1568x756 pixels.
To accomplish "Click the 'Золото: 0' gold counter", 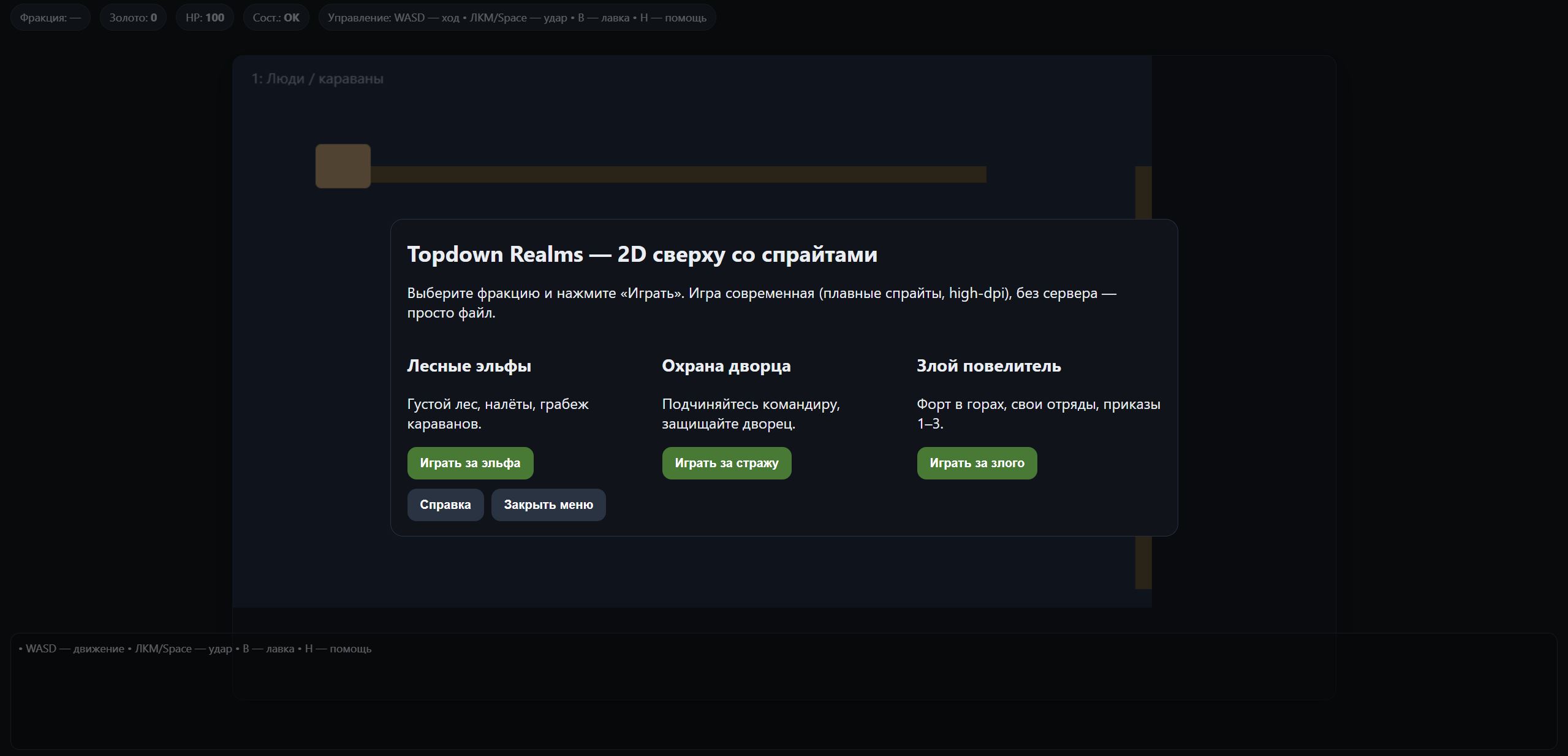I will click(x=133, y=18).
